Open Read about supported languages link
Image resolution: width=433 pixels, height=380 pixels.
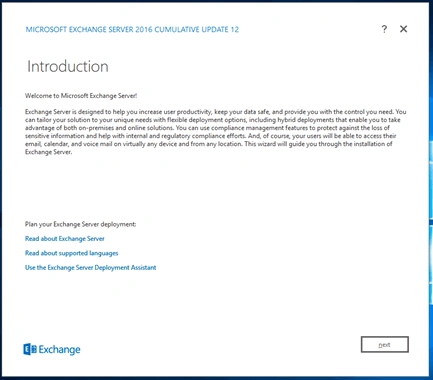click(72, 253)
